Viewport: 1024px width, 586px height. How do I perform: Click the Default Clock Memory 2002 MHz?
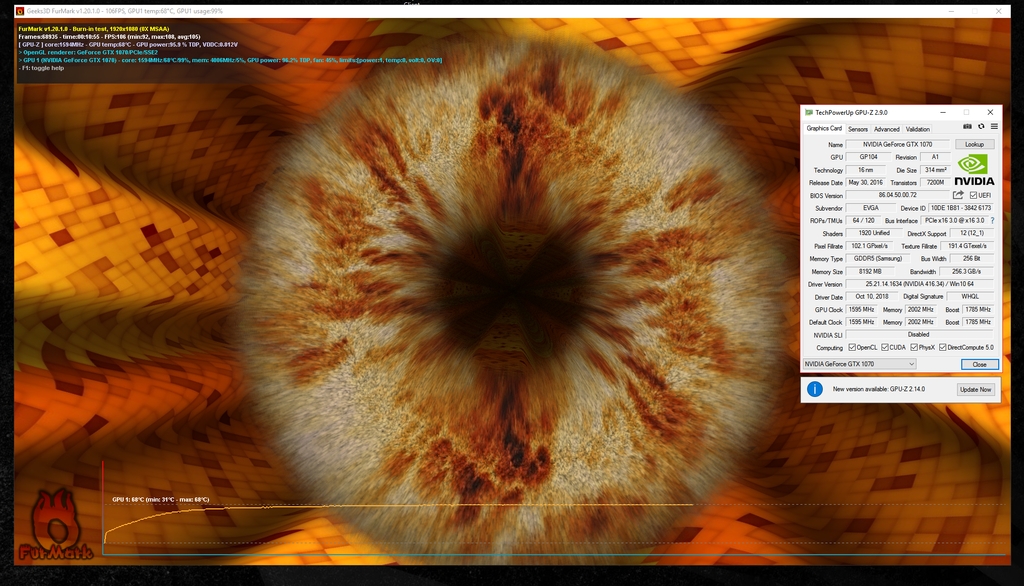tap(920, 322)
